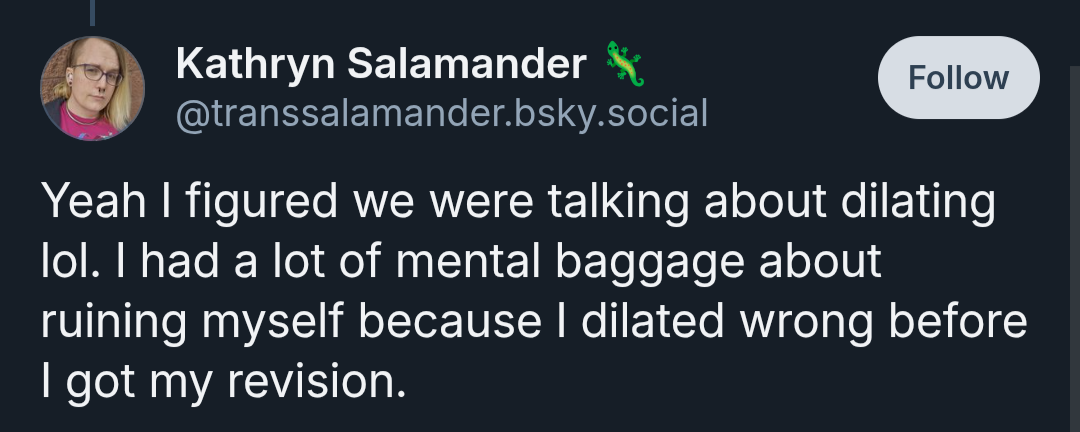Click the word "about" ending second line
Viewport: 1080px width, 432px height.
(x=820, y=261)
